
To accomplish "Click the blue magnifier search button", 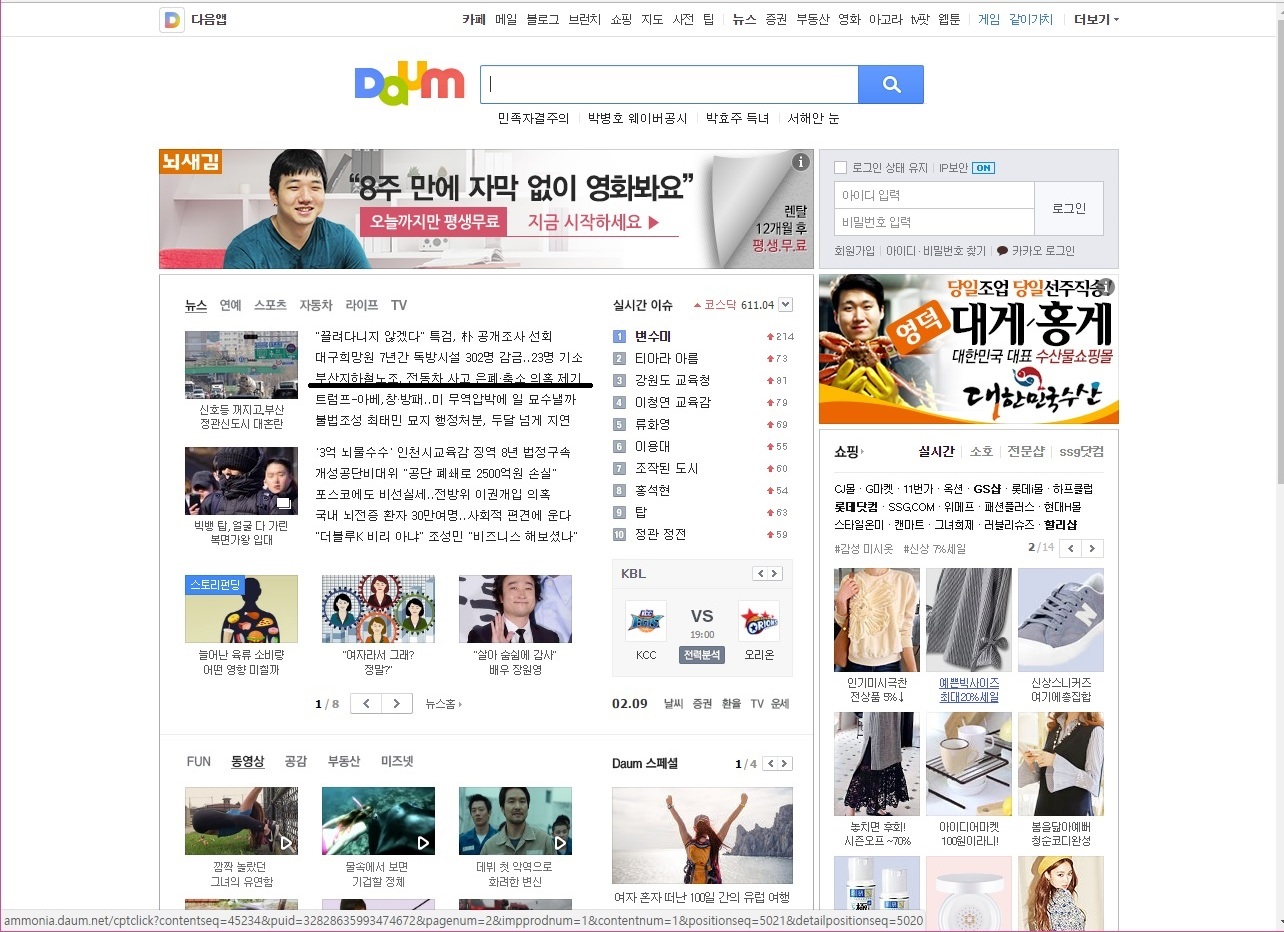I will click(890, 85).
